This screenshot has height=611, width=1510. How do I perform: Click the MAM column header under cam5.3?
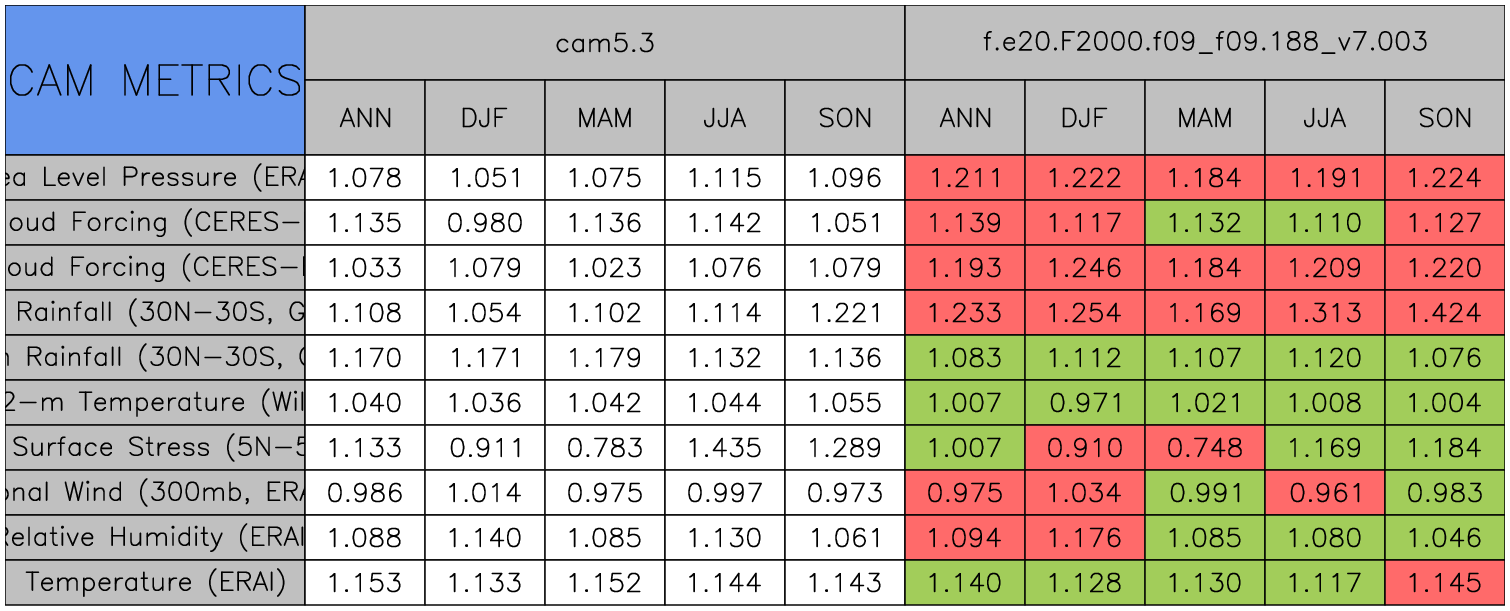pyautogui.click(x=605, y=118)
